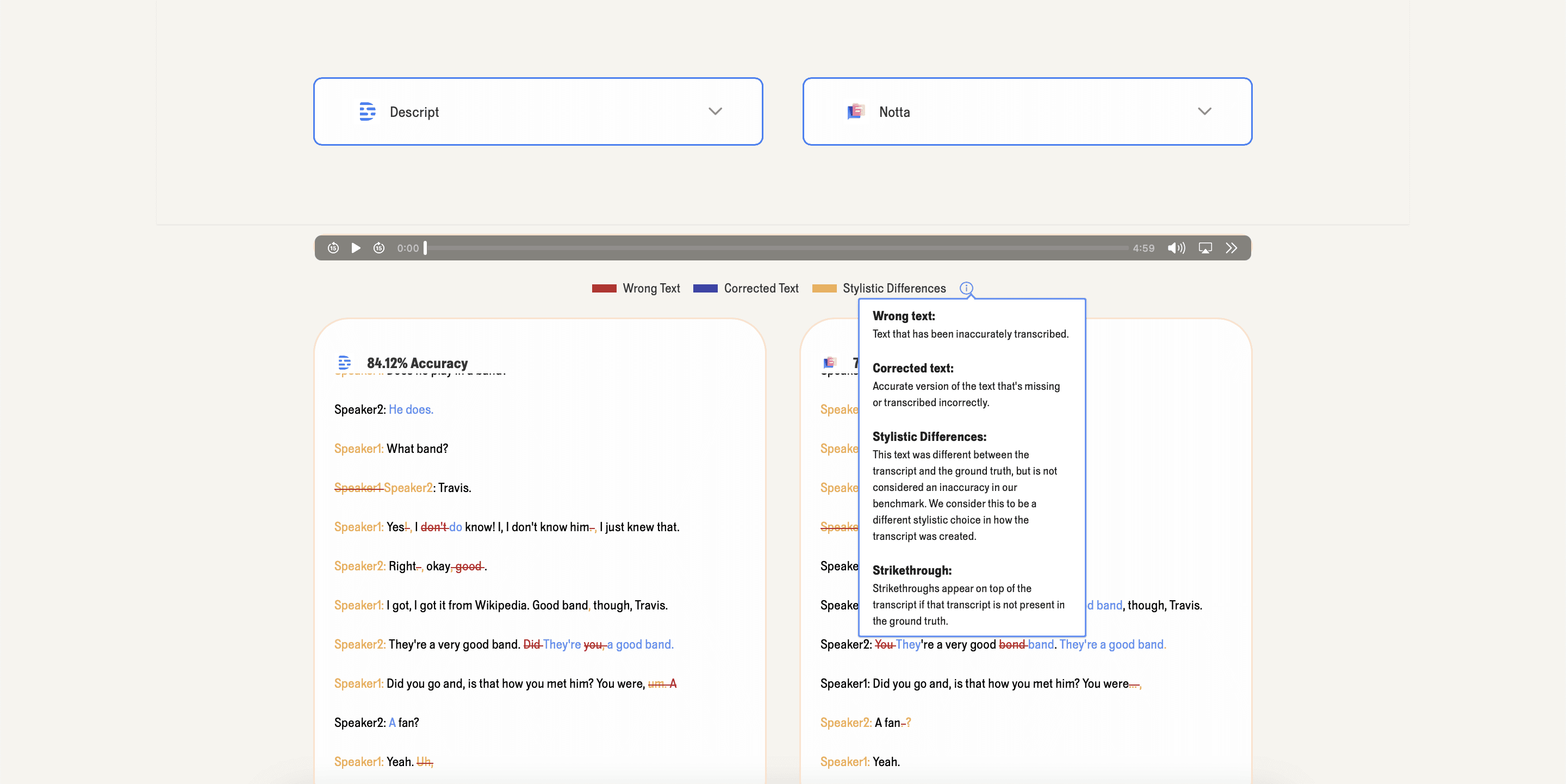Viewport: 1566px width, 784px height.
Task: Click 'I got it from Wikipedia' in Descript transcript
Action: [x=471, y=605]
